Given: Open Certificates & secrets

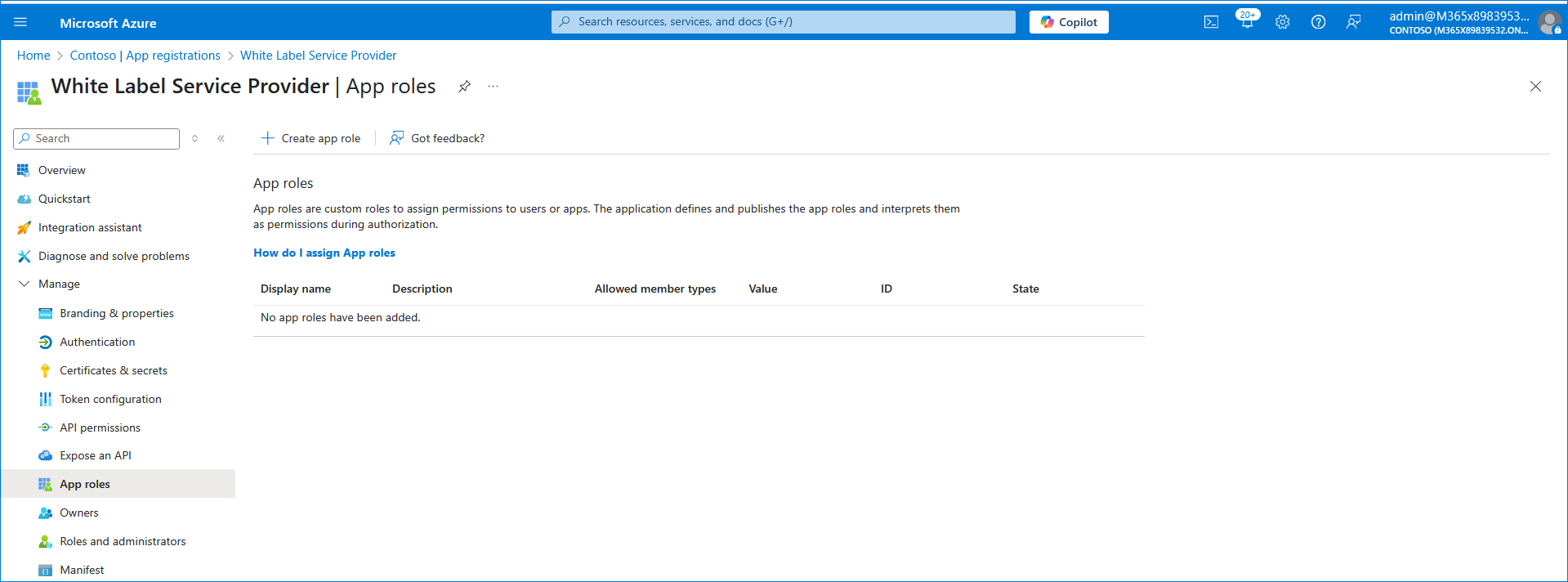Looking at the screenshot, I should pyautogui.click(x=113, y=370).
